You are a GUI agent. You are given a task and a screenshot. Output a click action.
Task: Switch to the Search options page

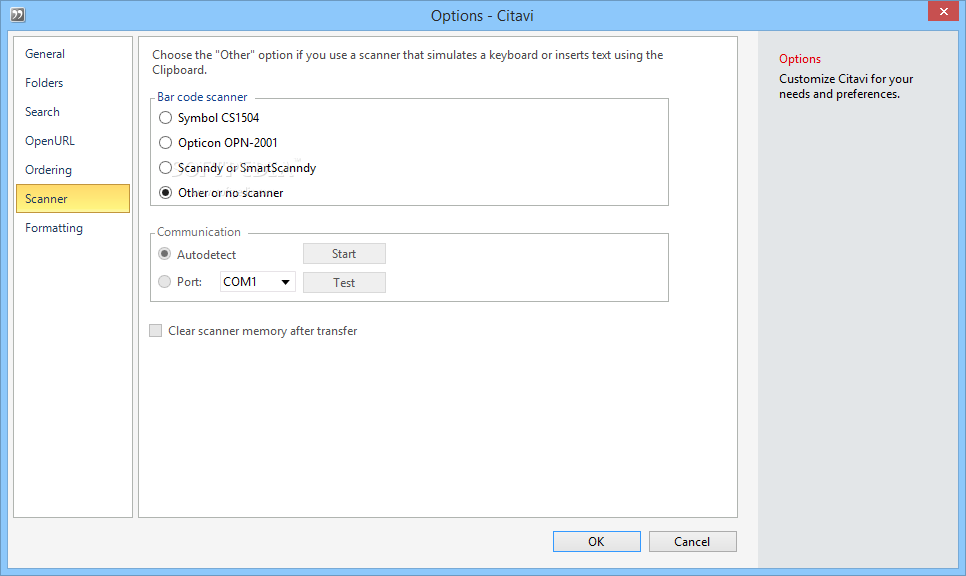coord(73,112)
